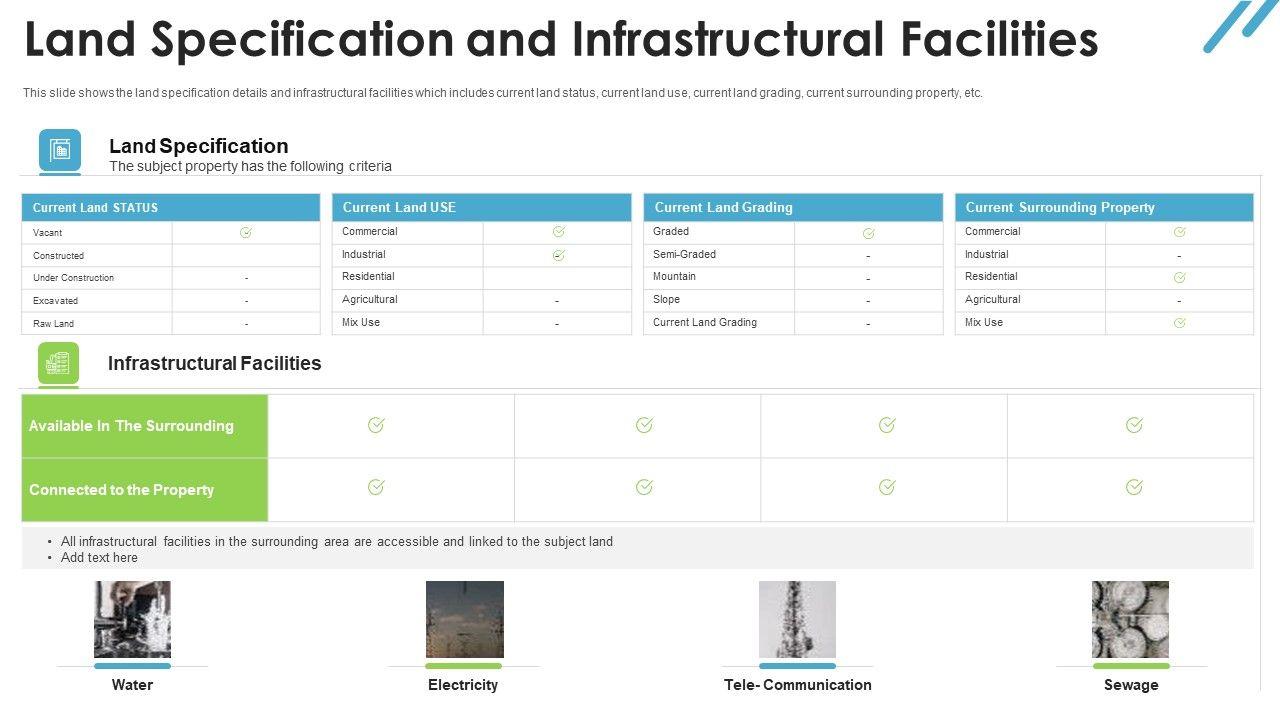Click Residential label under Current Land USE
The width and height of the screenshot is (1280, 720).
368,277
